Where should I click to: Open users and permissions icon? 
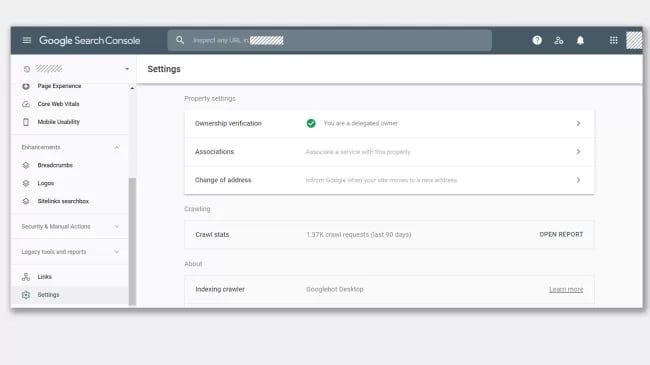click(559, 40)
